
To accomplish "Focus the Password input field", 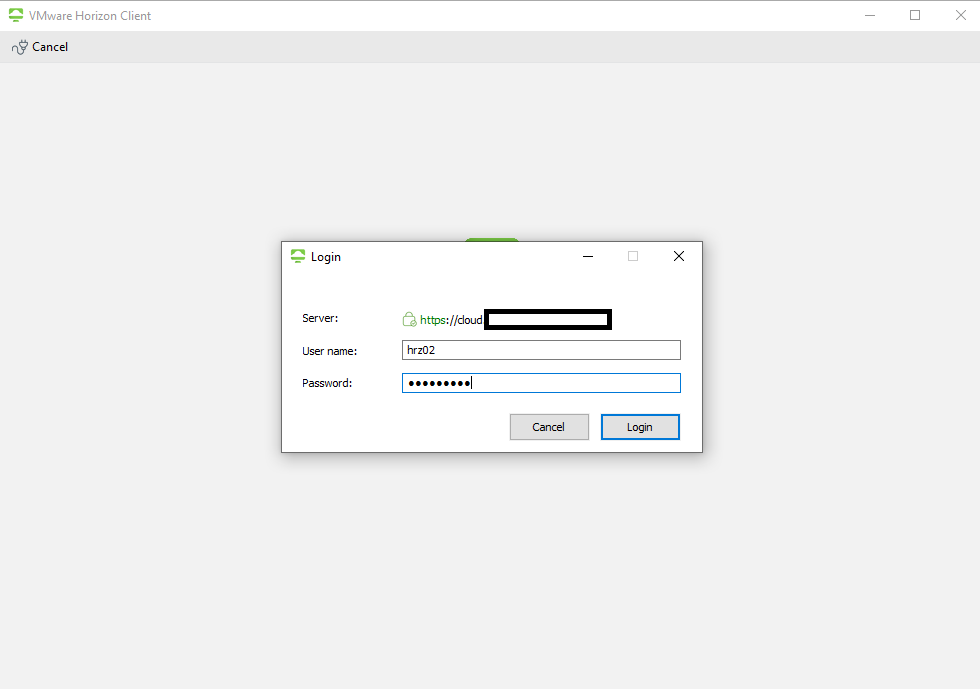I will [x=541, y=383].
